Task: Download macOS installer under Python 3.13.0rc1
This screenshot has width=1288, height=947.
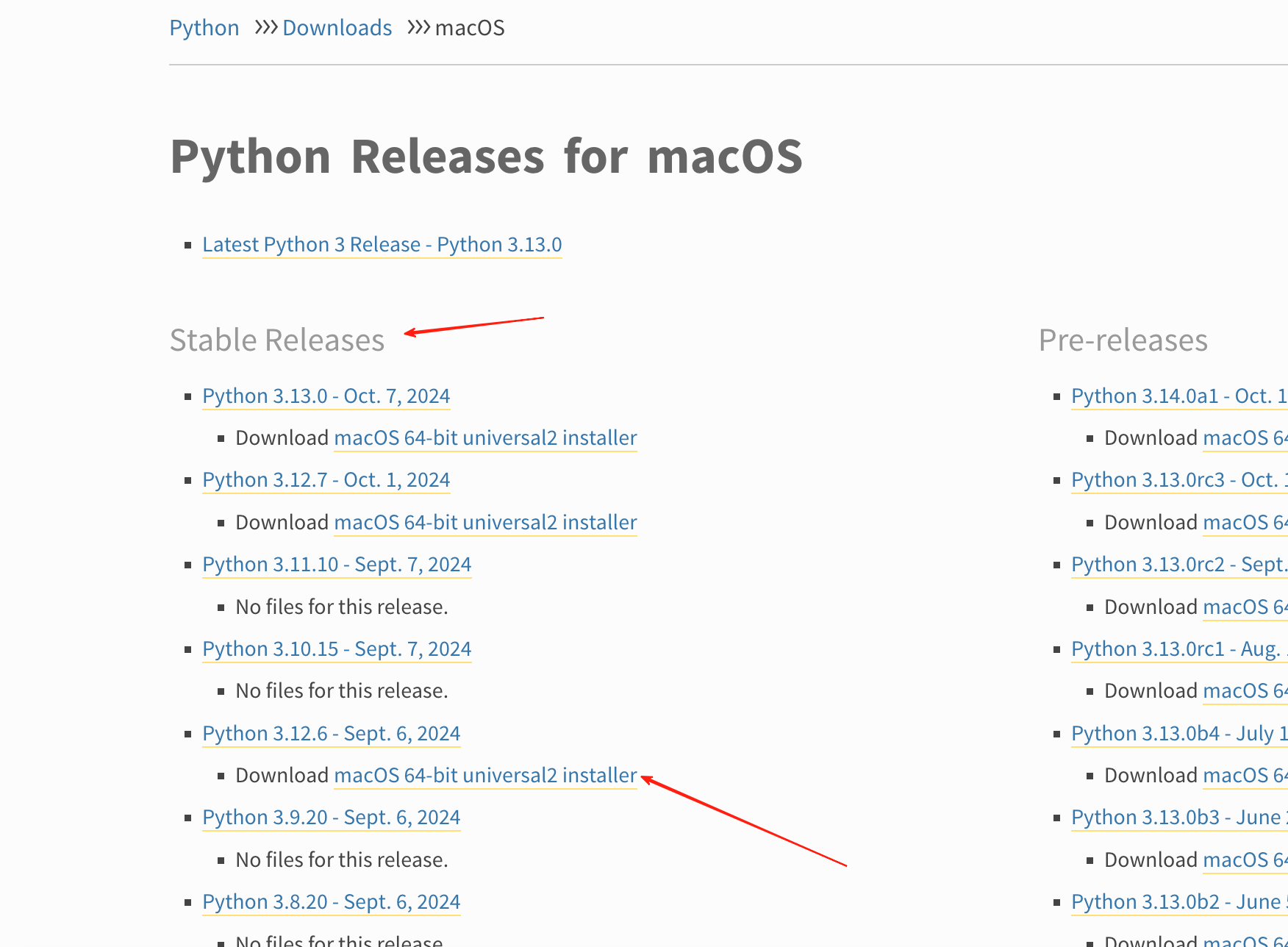Action: tap(1245, 690)
